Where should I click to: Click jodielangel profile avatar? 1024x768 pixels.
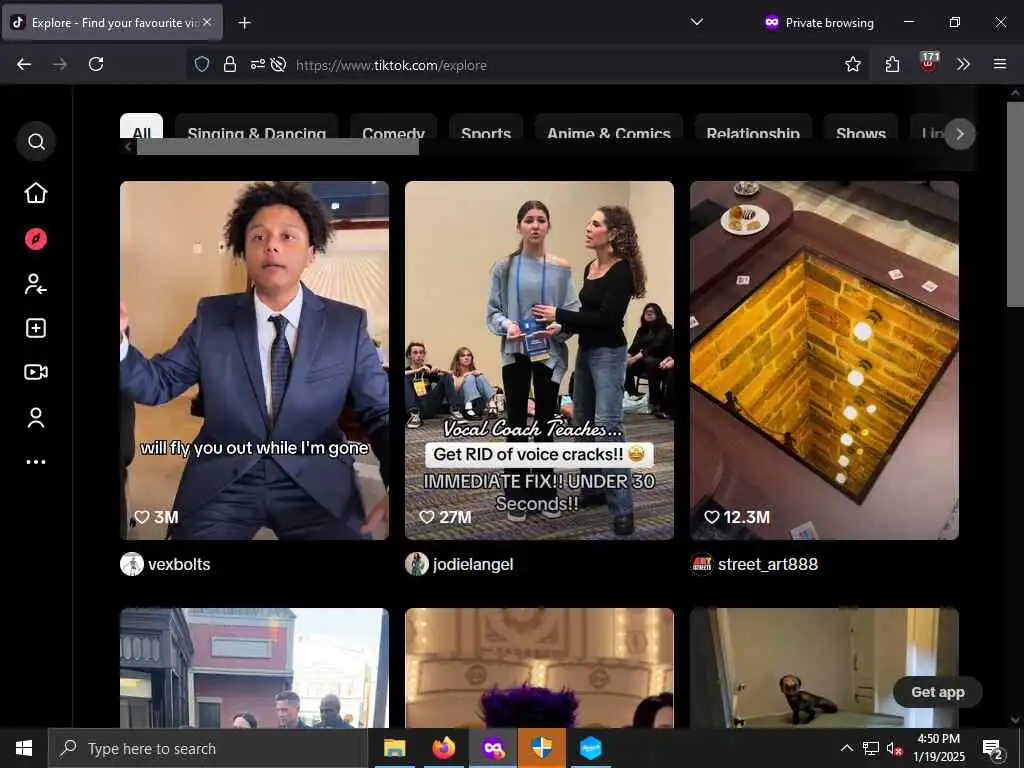pos(417,564)
